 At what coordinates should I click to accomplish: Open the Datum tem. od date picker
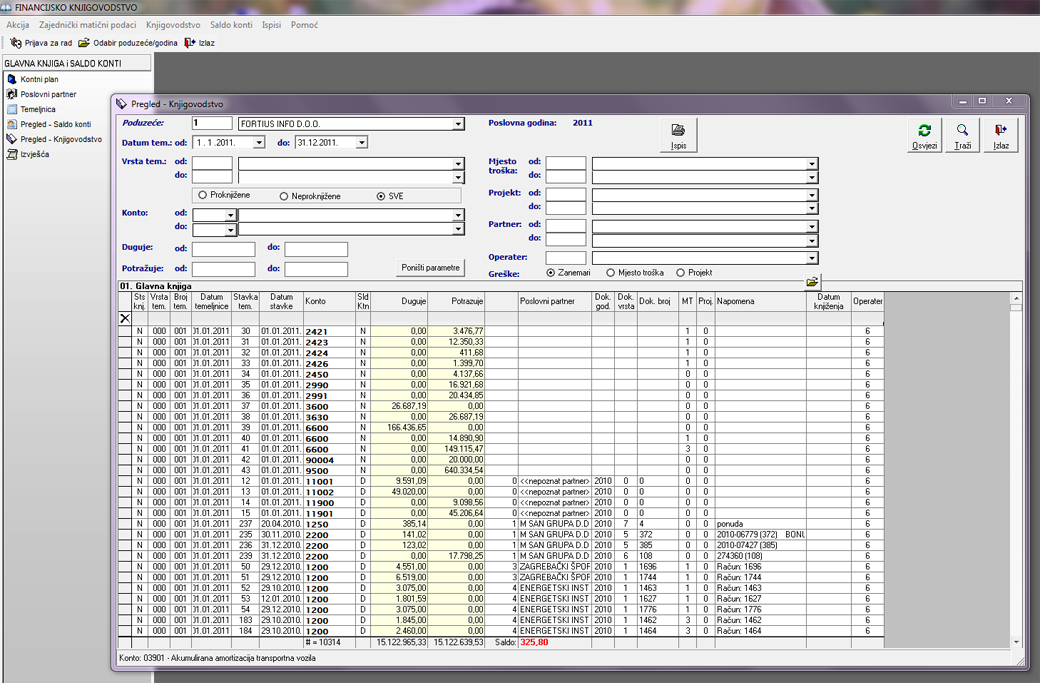(259, 143)
